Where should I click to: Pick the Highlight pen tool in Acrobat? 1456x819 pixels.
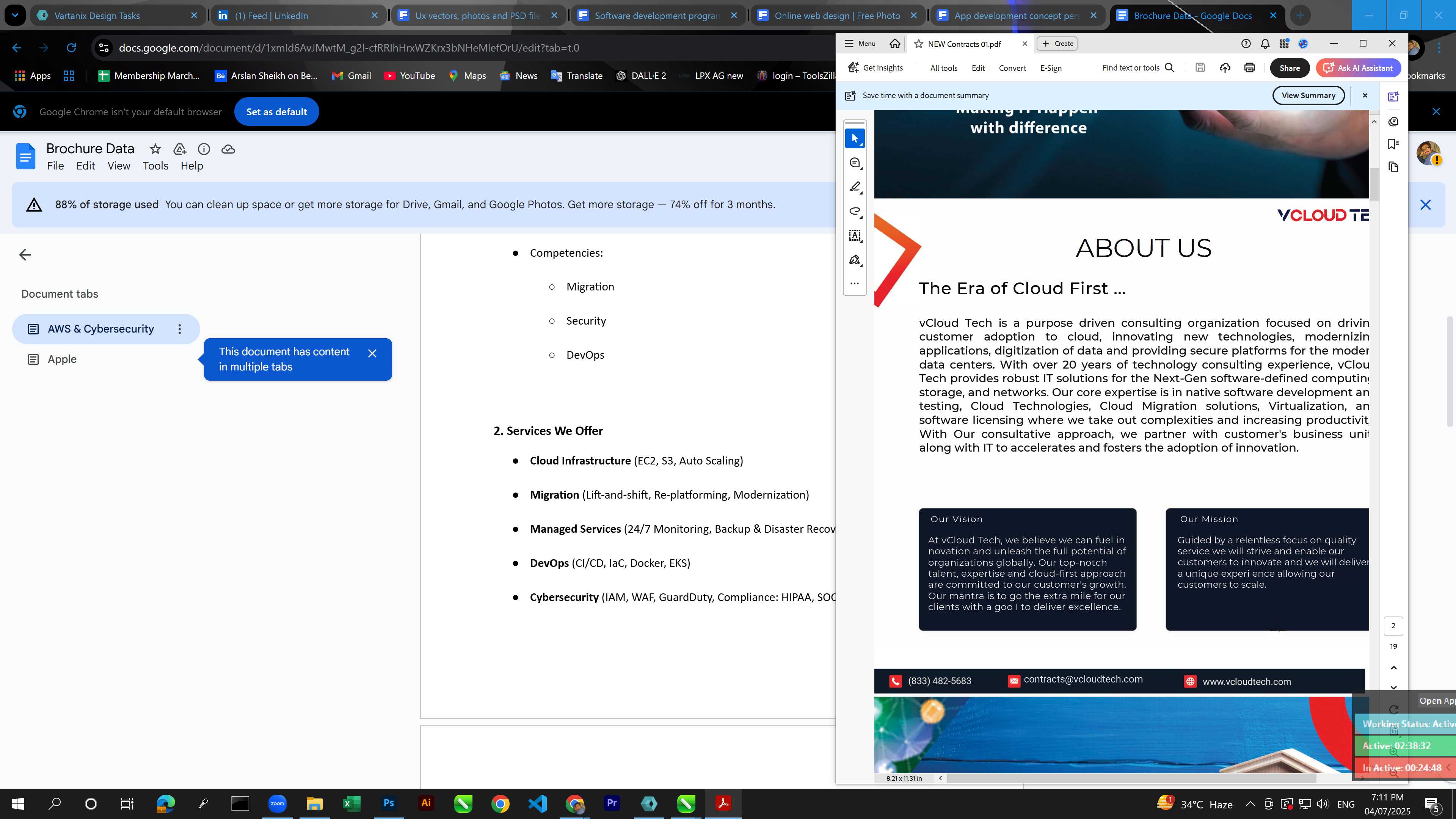pos(855,187)
